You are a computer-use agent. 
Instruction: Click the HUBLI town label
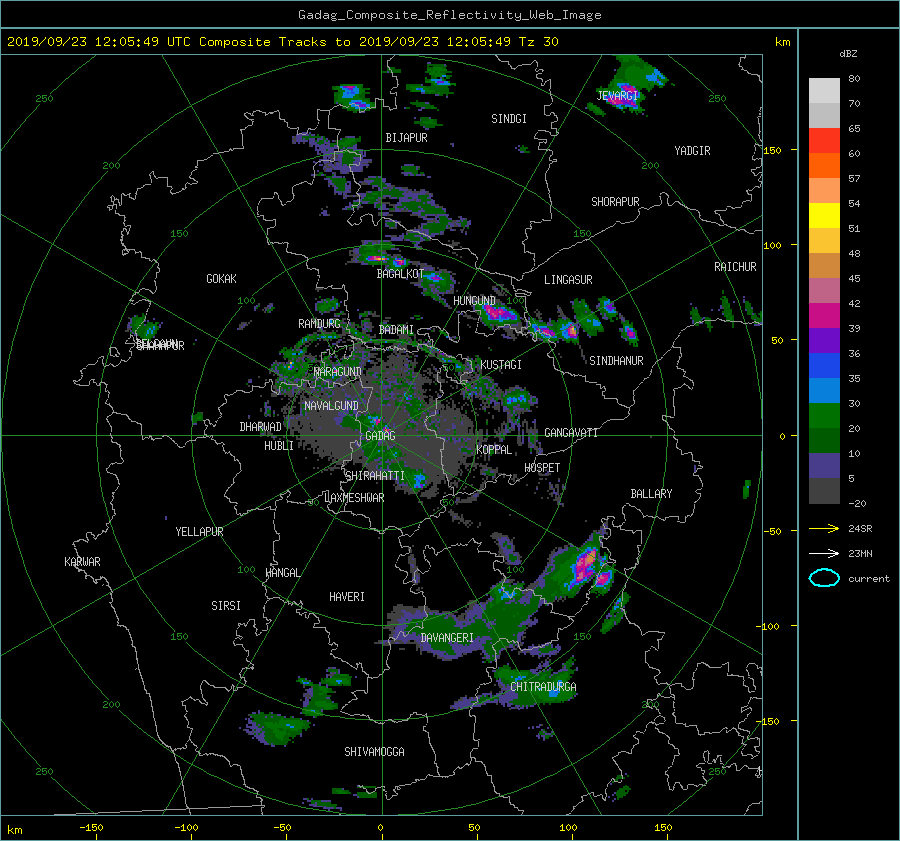point(279,445)
